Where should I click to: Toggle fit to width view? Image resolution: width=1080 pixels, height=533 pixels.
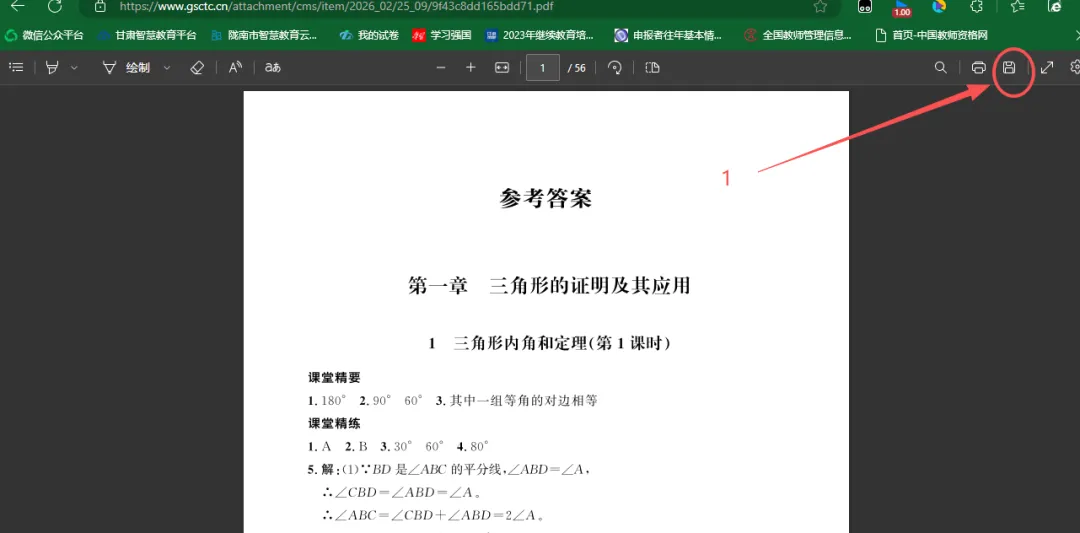(502, 67)
